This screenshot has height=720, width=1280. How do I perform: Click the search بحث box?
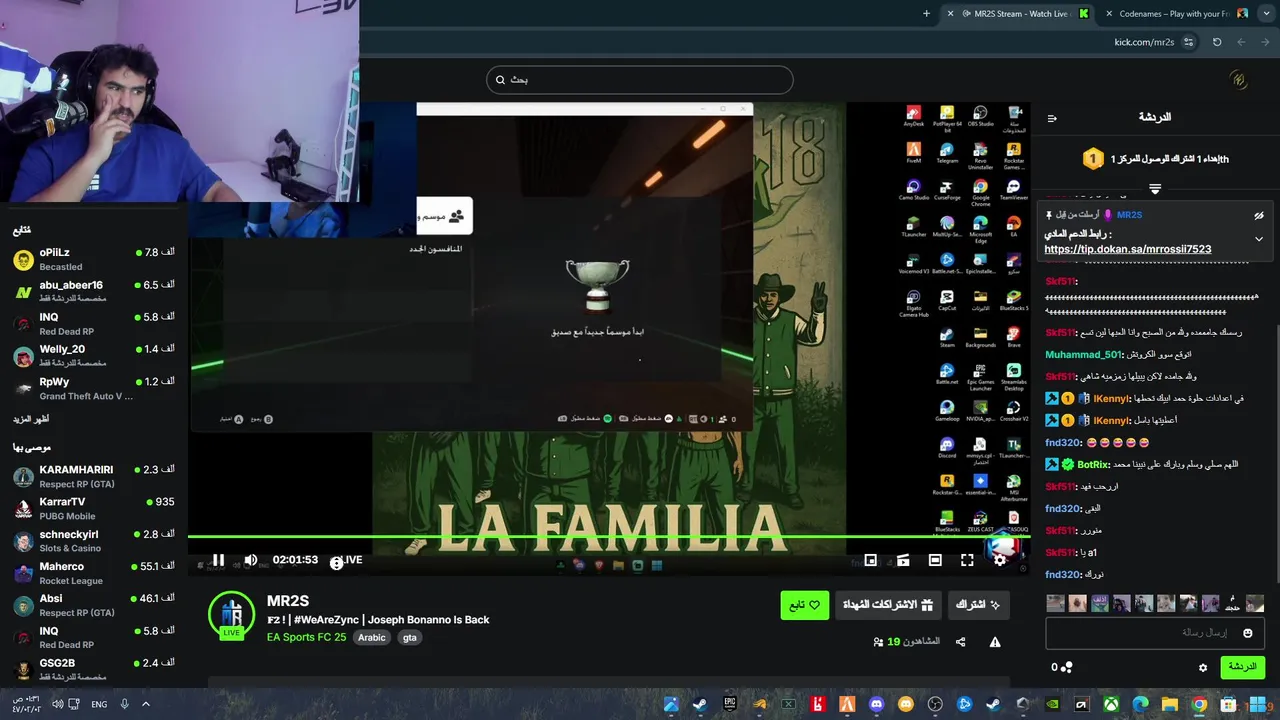pos(640,80)
